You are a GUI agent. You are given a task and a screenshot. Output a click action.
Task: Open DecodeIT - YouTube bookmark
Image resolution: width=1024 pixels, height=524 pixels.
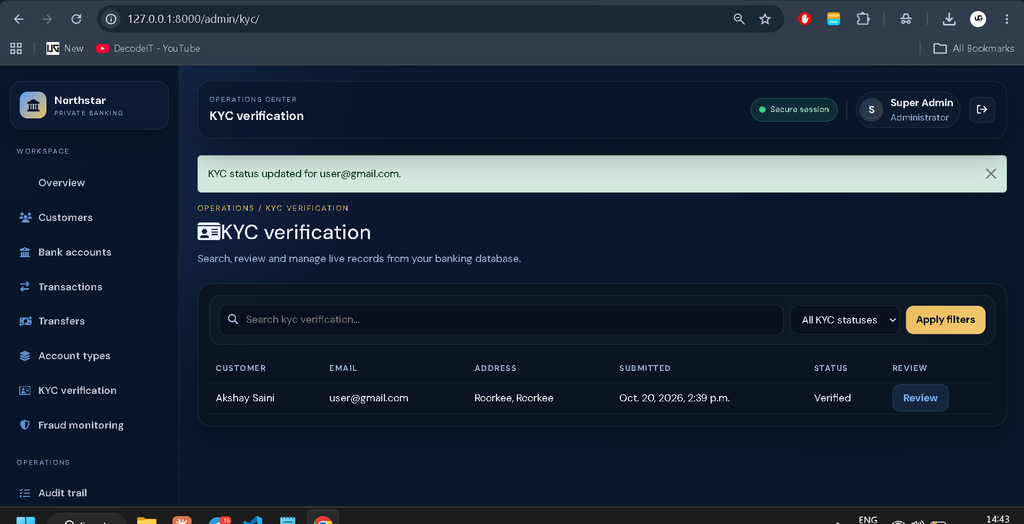click(148, 48)
